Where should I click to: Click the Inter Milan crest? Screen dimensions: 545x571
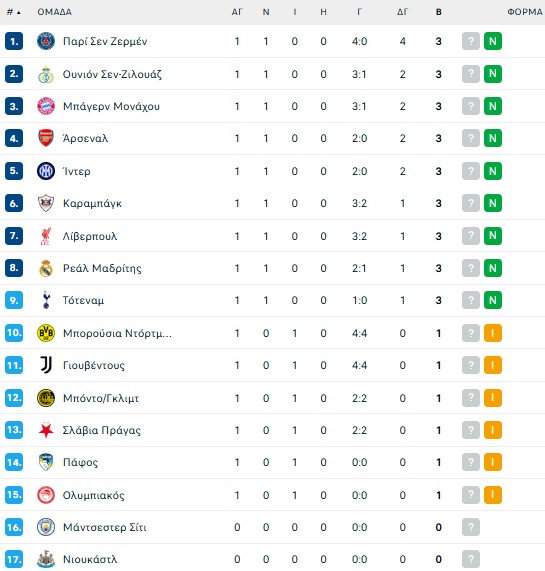pos(46,171)
